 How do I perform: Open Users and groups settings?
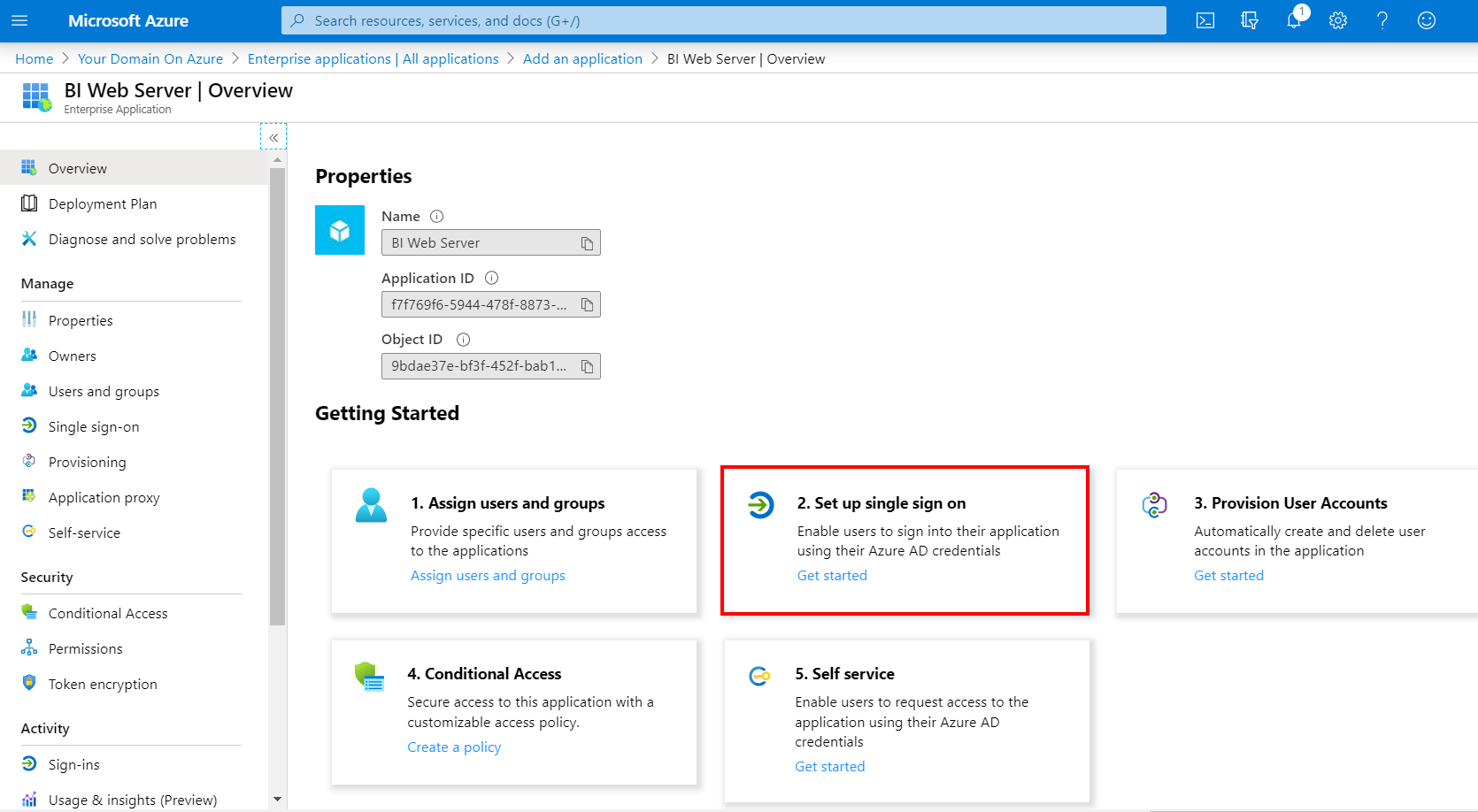coord(104,391)
